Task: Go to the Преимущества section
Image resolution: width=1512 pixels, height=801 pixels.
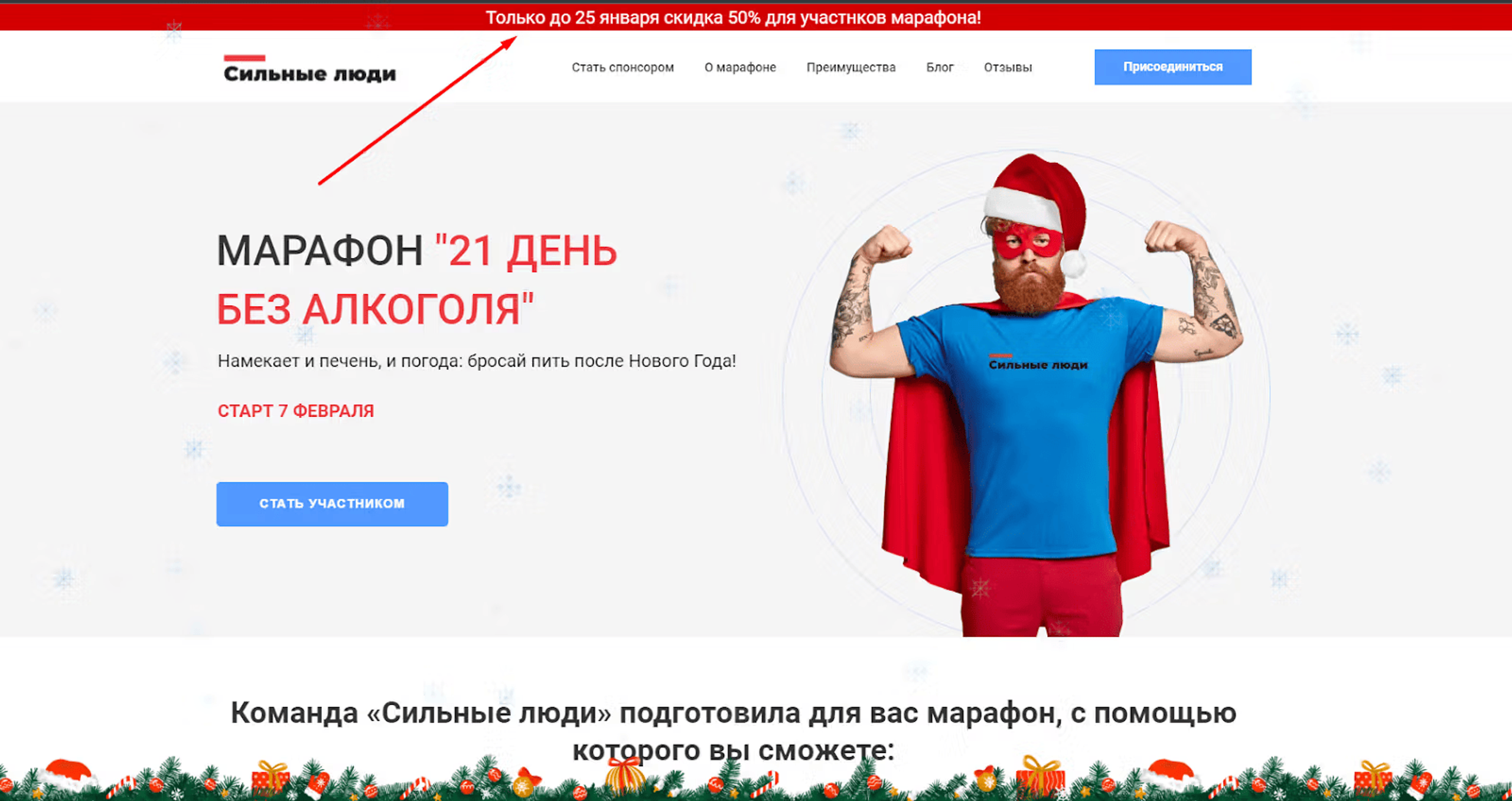Action: click(851, 67)
